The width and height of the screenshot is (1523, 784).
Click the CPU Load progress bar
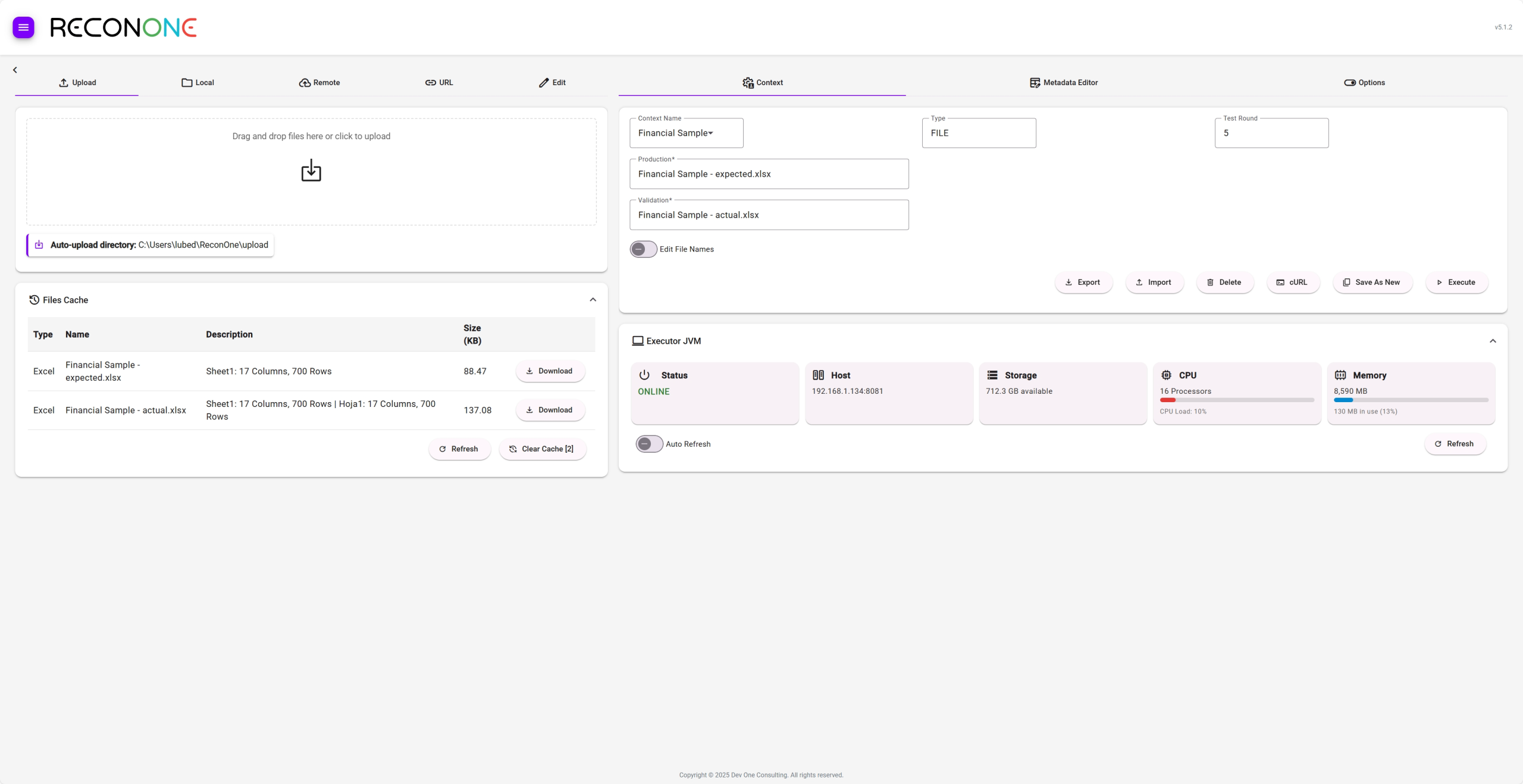point(1236,400)
